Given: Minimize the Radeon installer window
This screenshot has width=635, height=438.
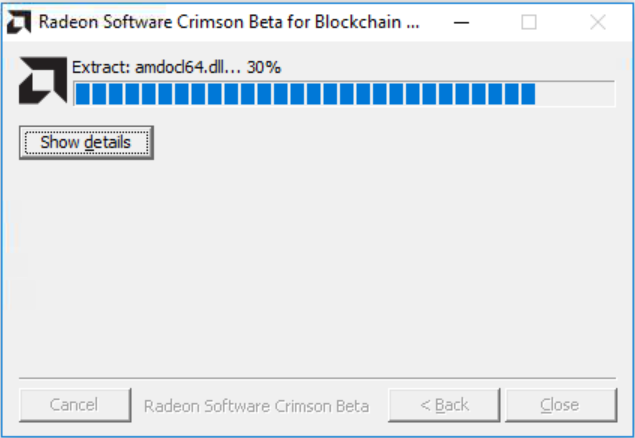Looking at the screenshot, I should pyautogui.click(x=460, y=22).
